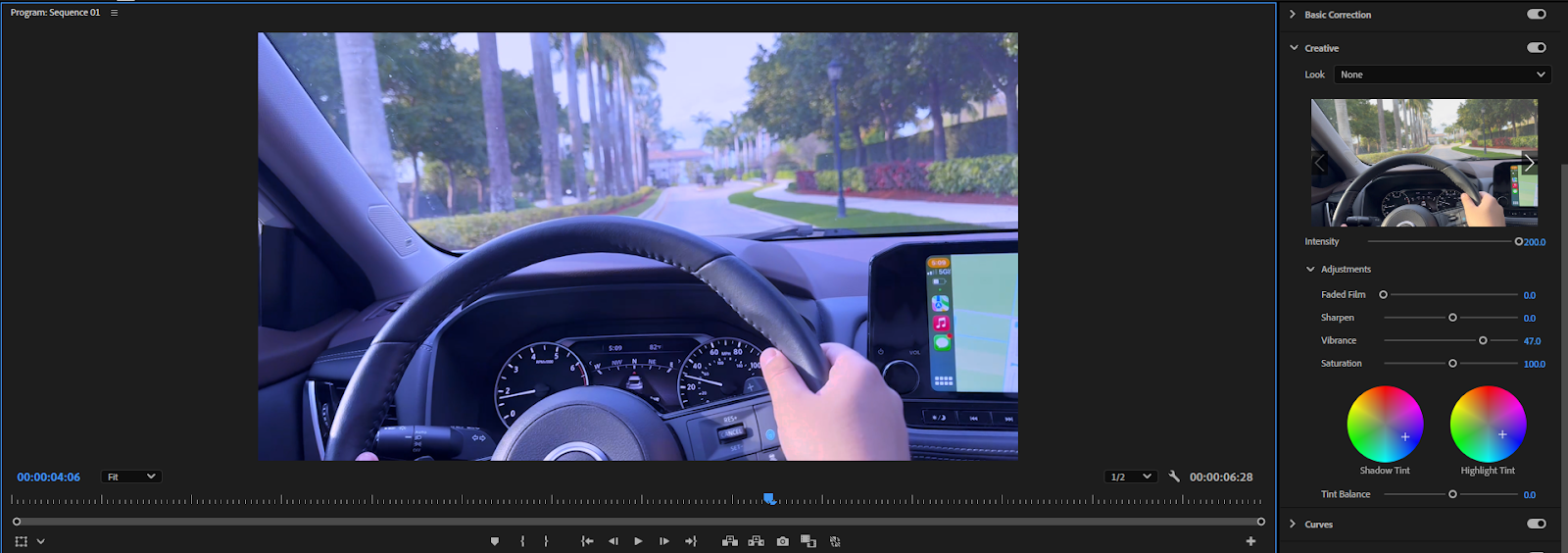The width and height of the screenshot is (1568, 553).
Task: Show next Look preset in preview
Action: 1529,163
